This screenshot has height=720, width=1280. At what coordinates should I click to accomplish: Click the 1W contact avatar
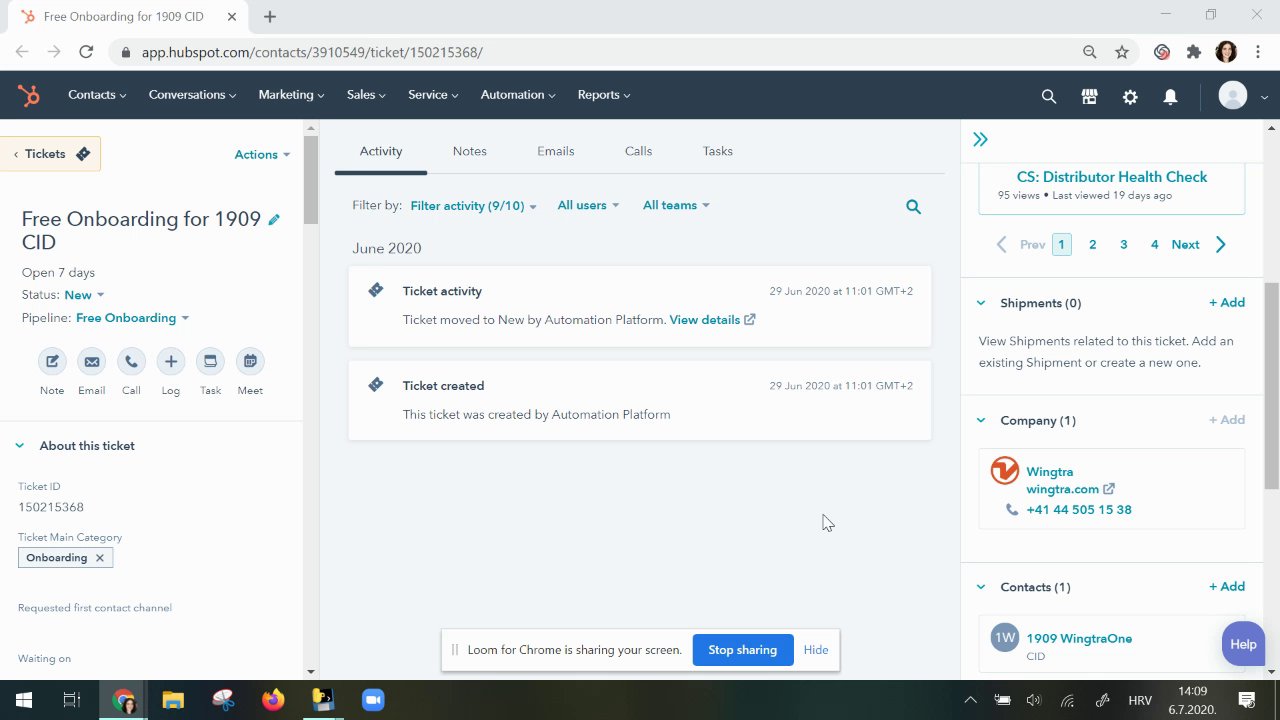coord(1005,638)
